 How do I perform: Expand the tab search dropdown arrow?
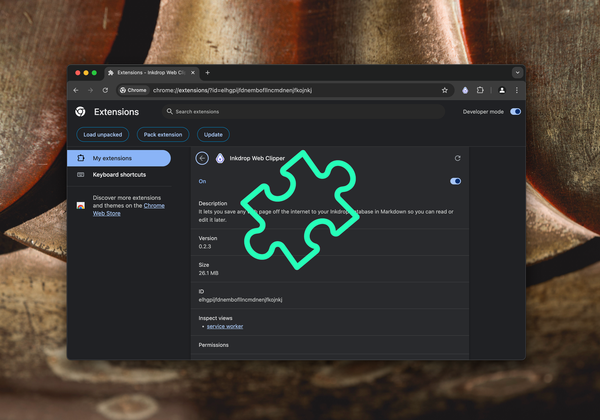click(517, 73)
